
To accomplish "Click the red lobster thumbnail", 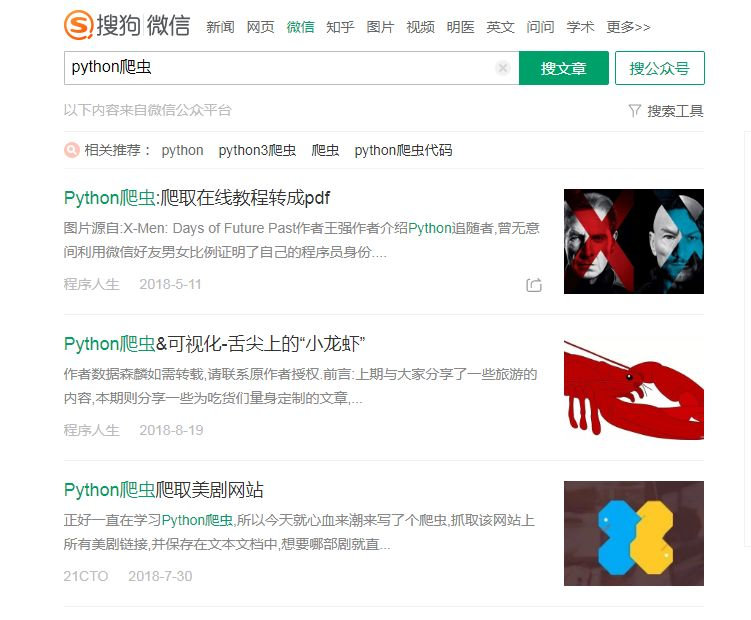I will coord(634,388).
